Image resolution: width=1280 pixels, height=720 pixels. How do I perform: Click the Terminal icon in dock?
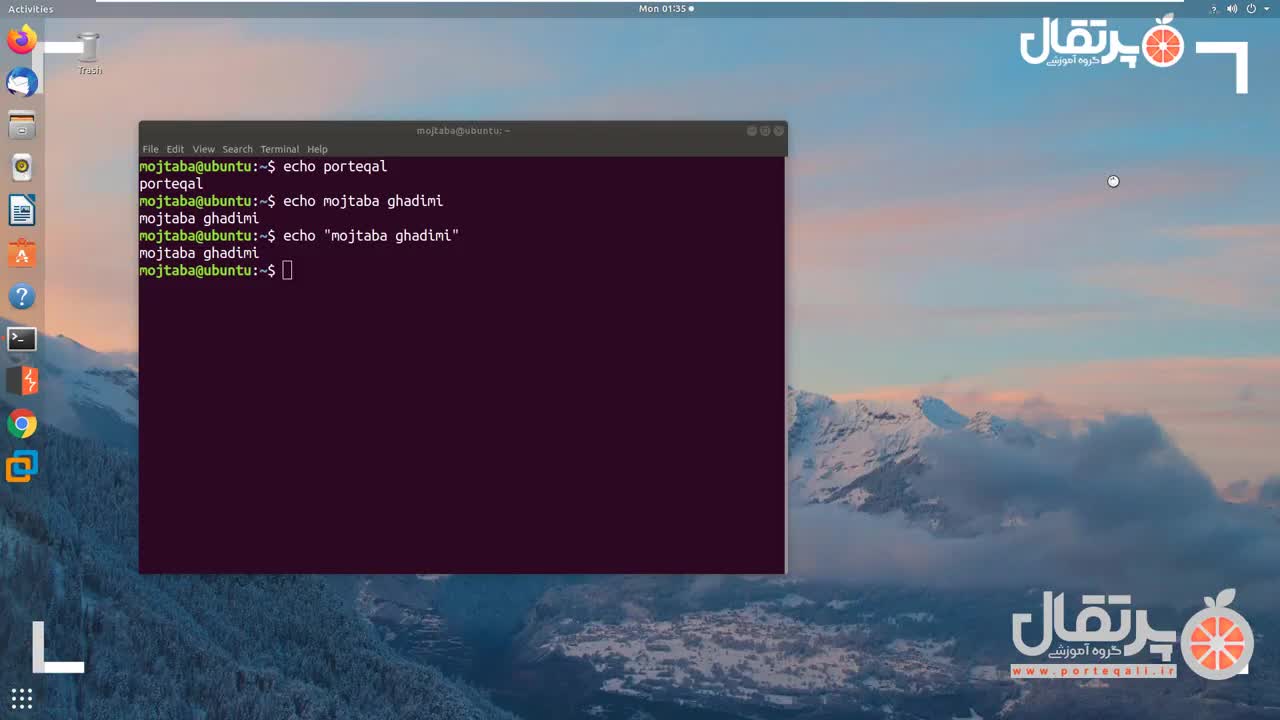(x=22, y=339)
